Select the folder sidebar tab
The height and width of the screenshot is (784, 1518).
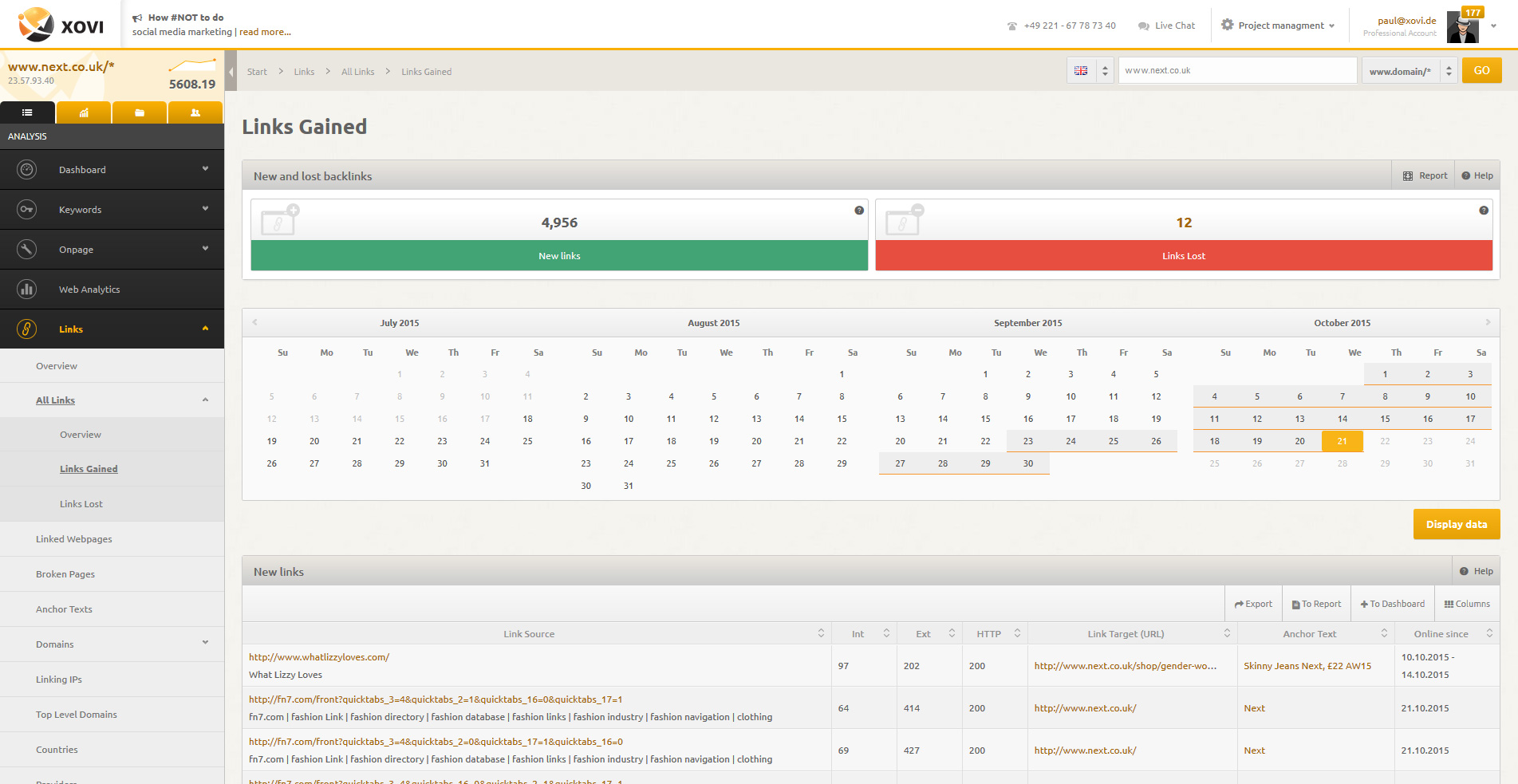click(x=140, y=112)
